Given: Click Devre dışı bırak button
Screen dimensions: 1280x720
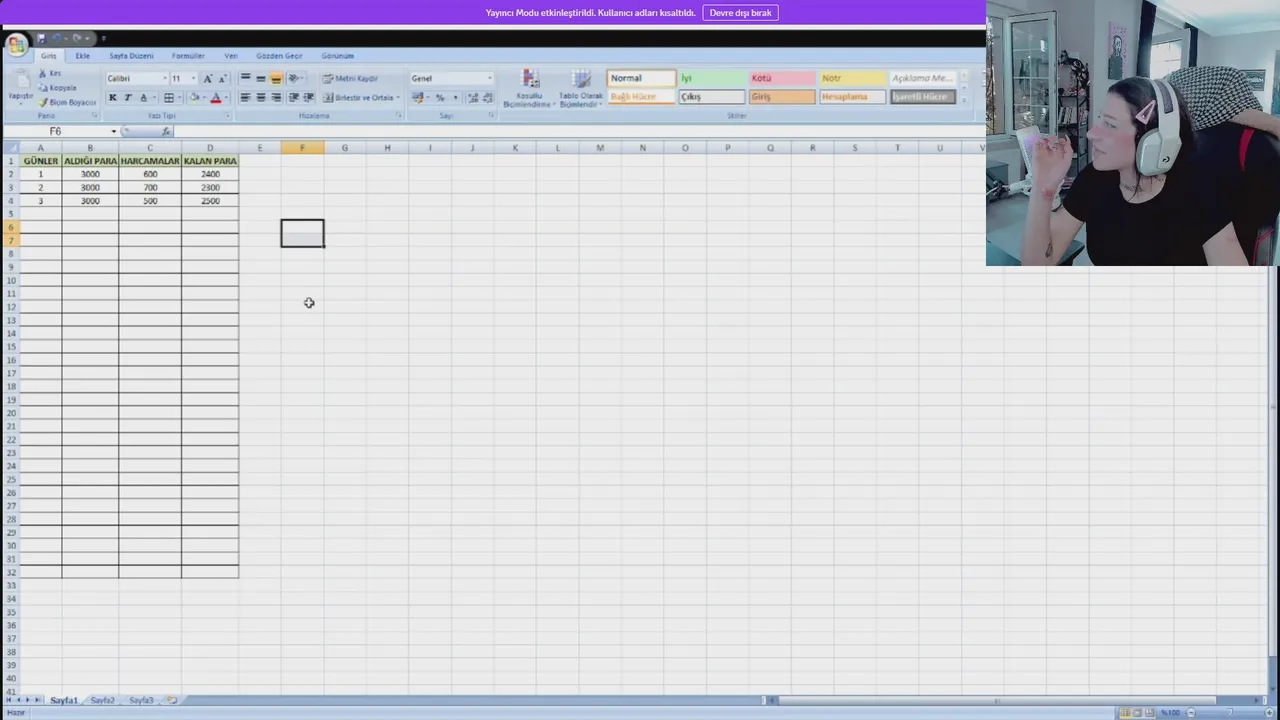Looking at the screenshot, I should coord(741,13).
